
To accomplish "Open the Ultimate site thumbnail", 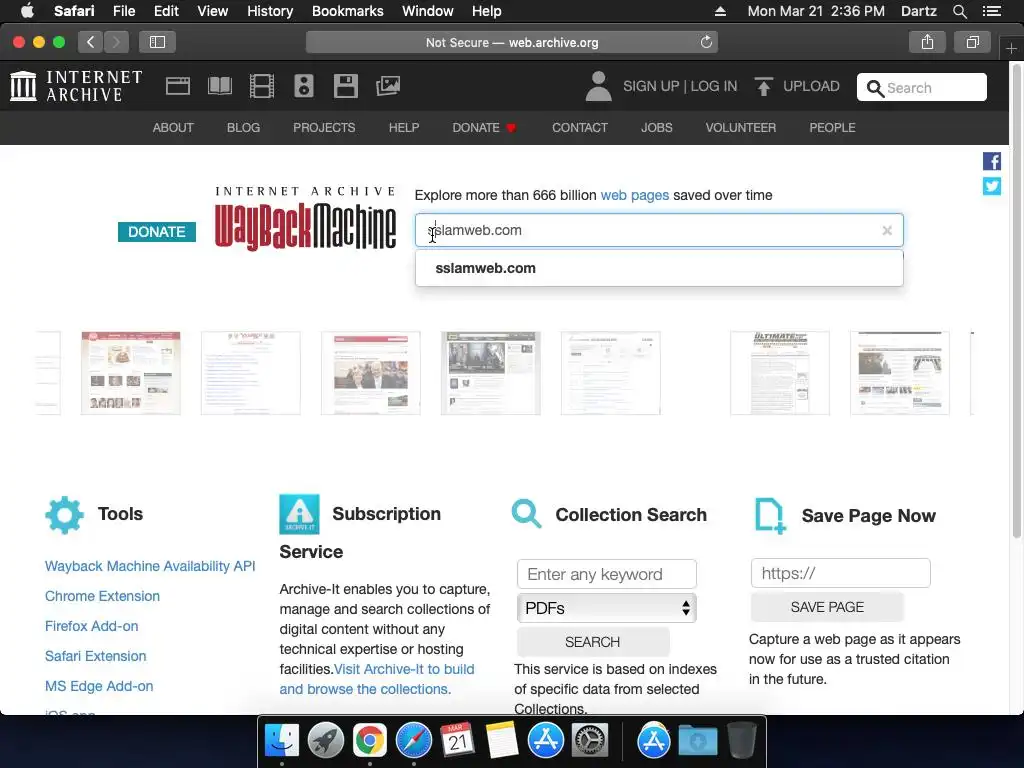I will tap(780, 373).
